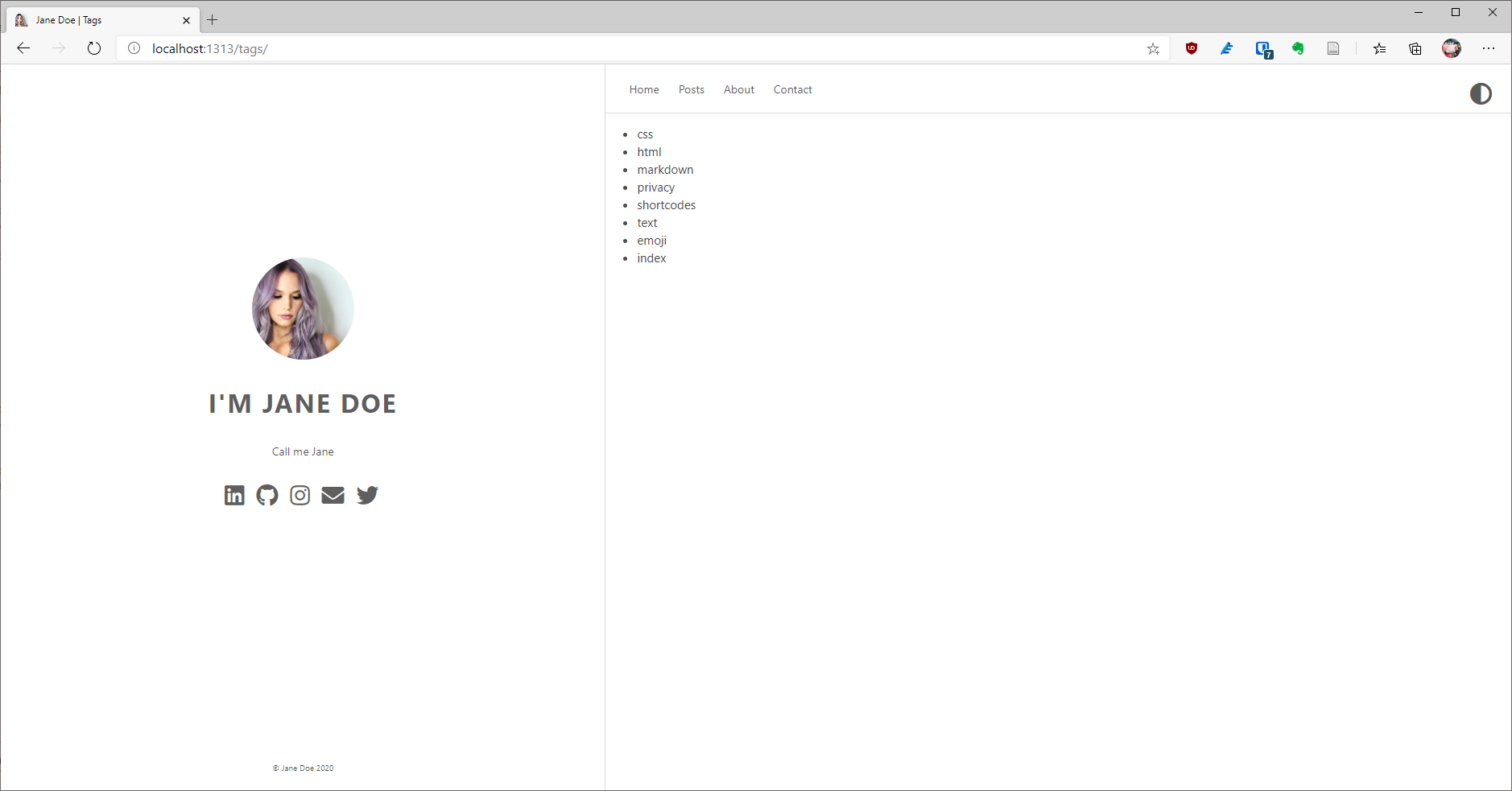This screenshot has width=1512, height=791.
Task: Open the html tag link
Action: (x=649, y=152)
